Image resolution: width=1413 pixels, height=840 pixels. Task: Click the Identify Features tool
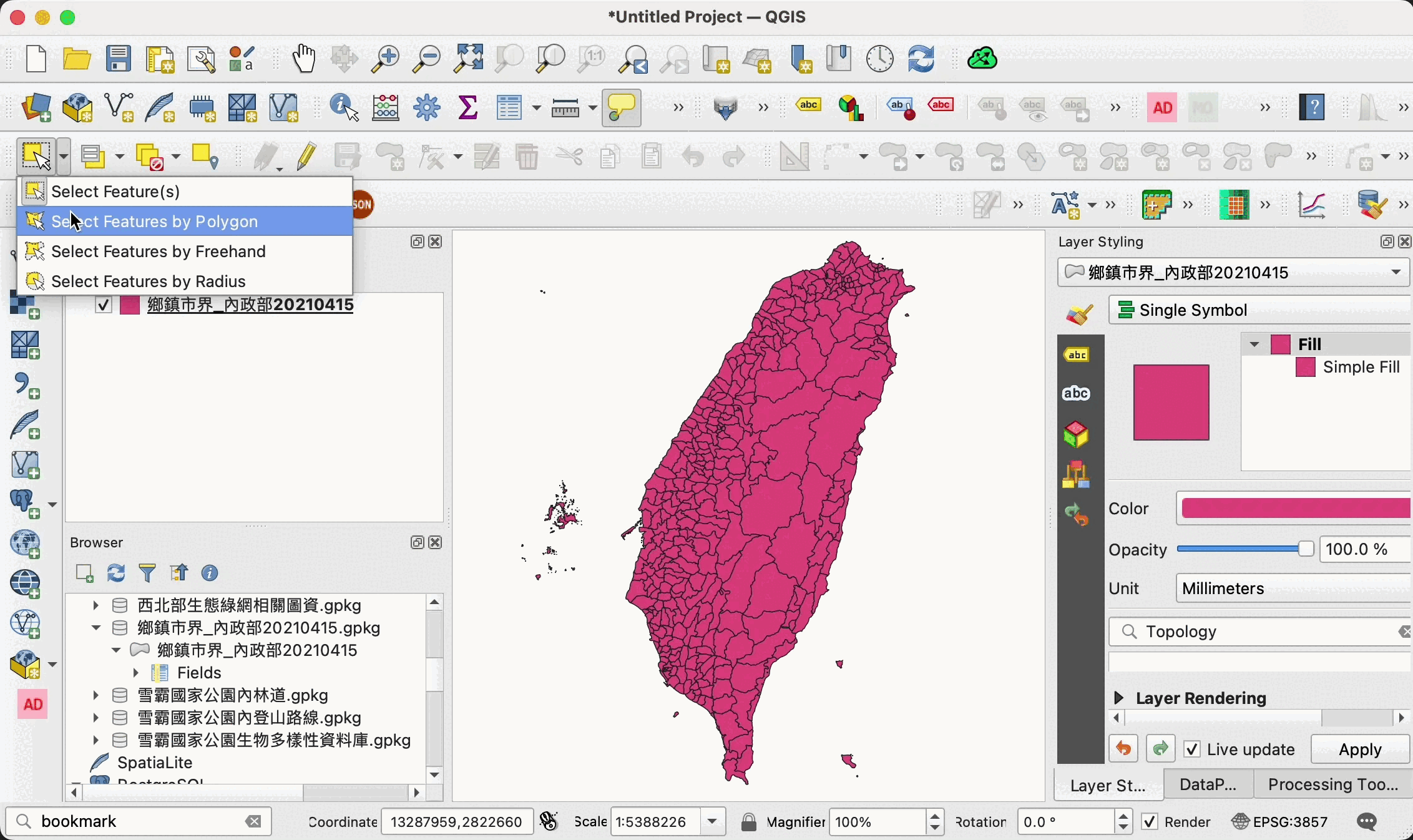pyautogui.click(x=344, y=108)
